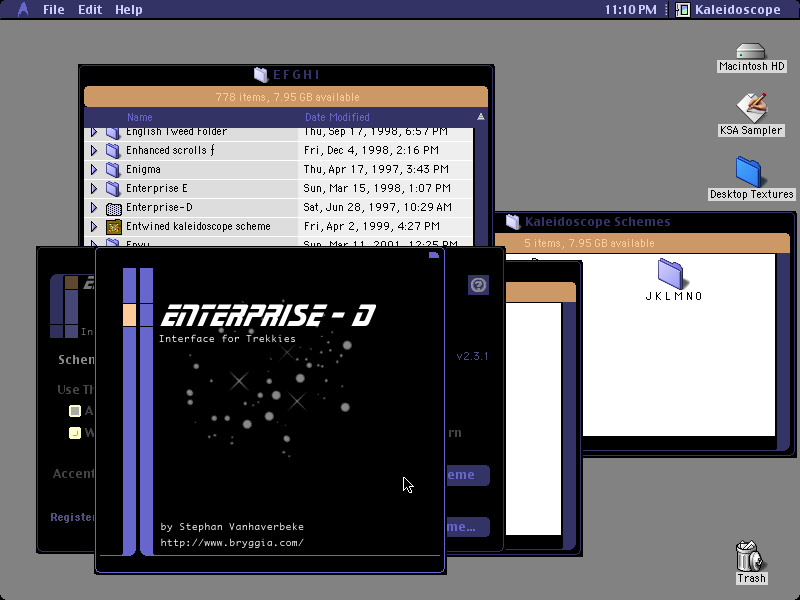Open the Help menu

click(129, 10)
